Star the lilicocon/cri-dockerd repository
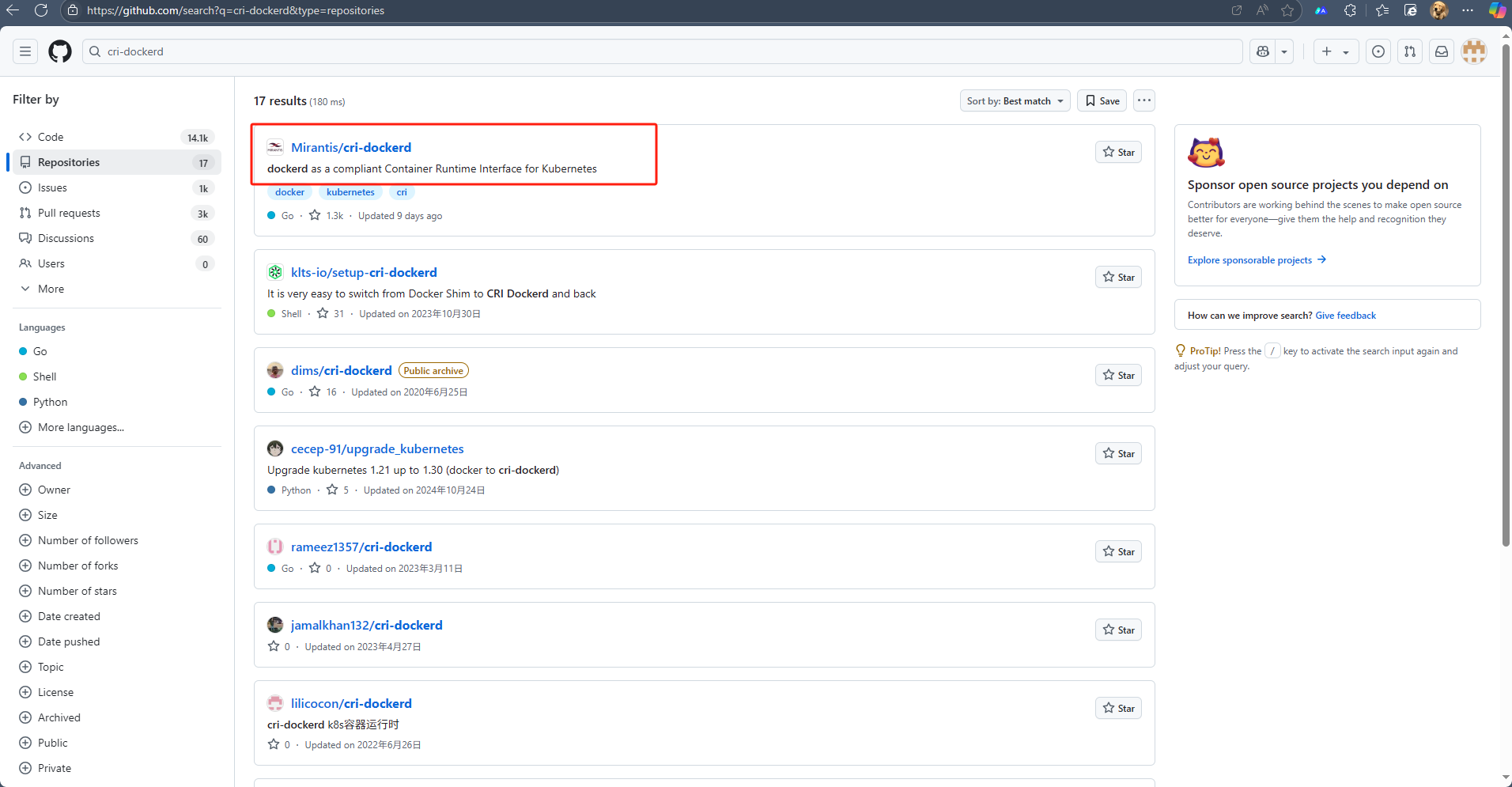1512x787 pixels. coord(1118,708)
